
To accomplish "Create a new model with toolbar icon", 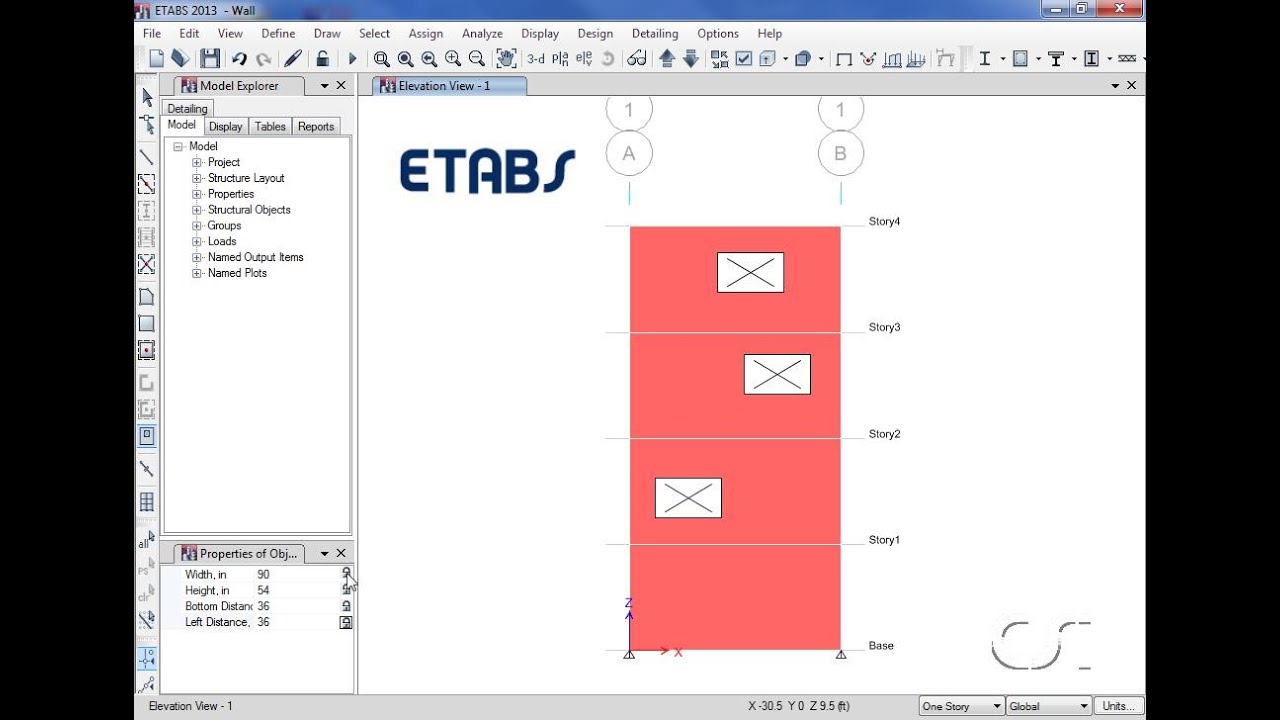I will (156, 59).
